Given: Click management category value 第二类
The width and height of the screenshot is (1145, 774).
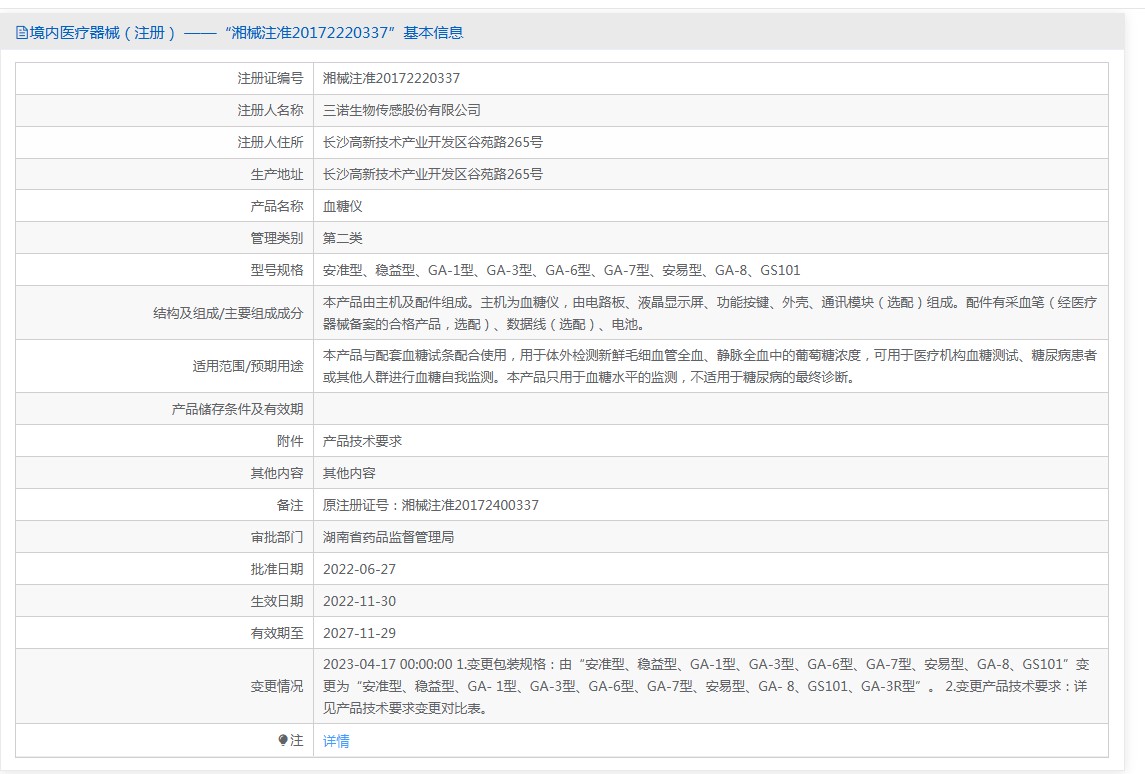Looking at the screenshot, I should click(342, 238).
